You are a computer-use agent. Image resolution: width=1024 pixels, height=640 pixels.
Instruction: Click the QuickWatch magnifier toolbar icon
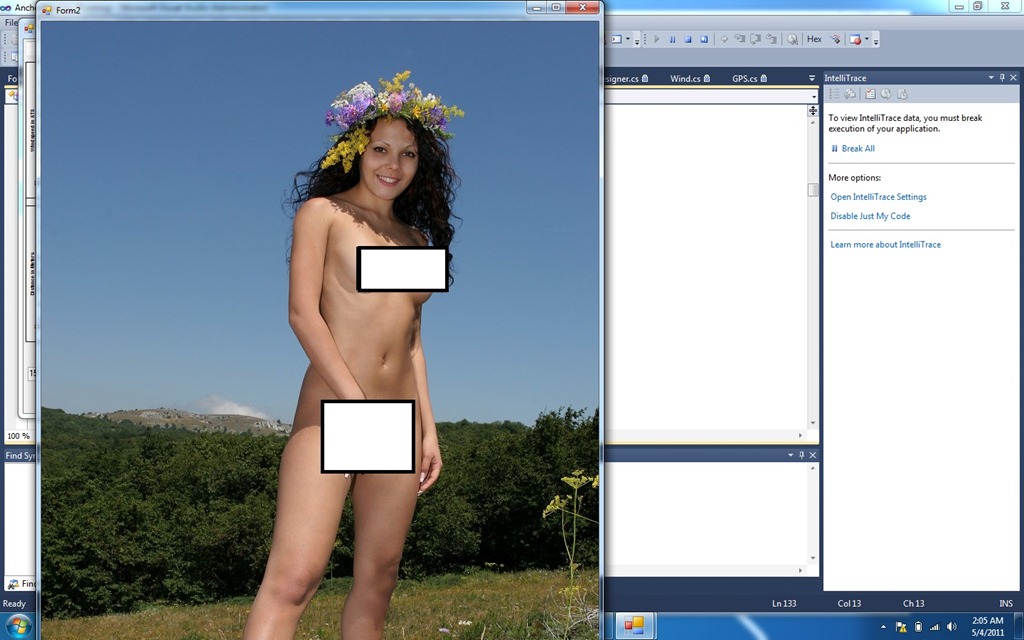click(x=792, y=39)
